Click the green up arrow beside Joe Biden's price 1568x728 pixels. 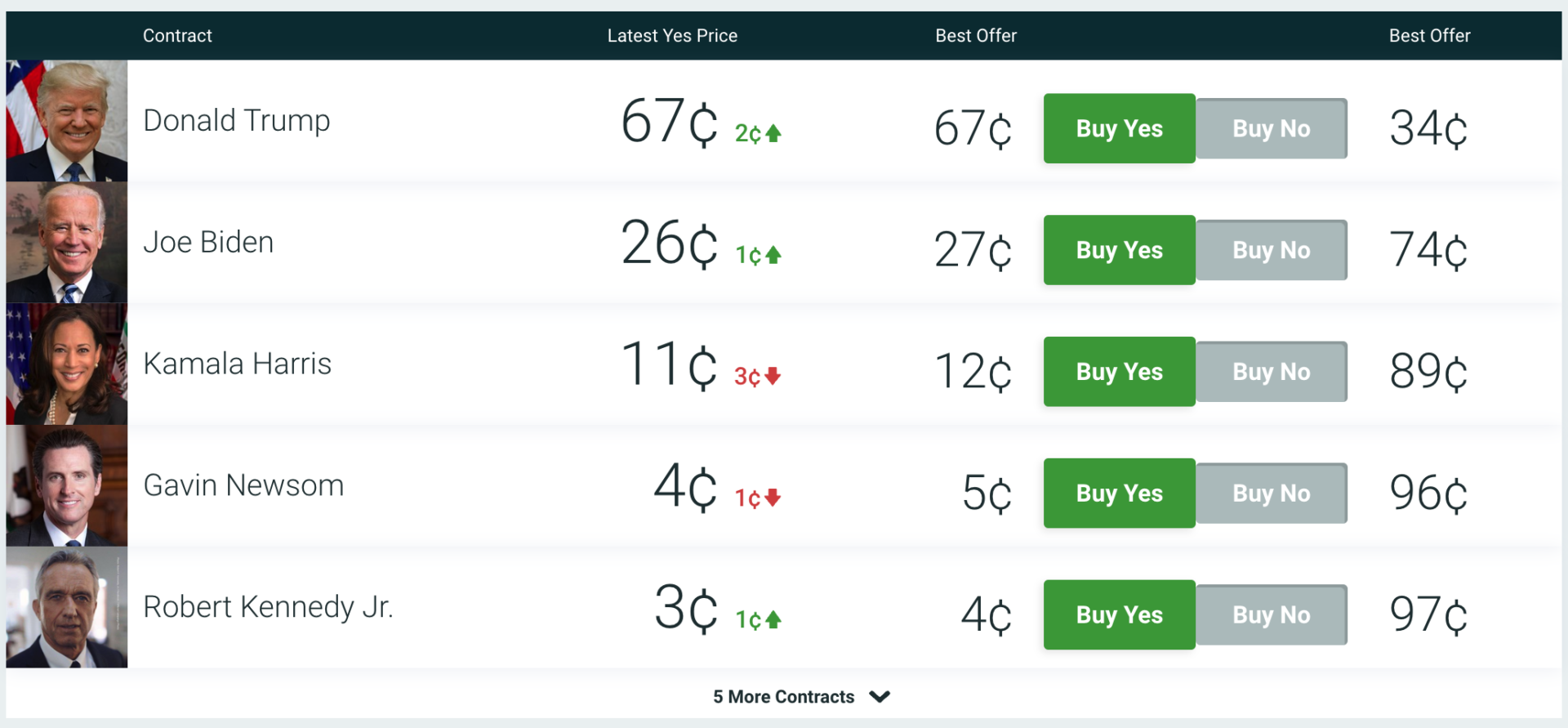coord(773,255)
